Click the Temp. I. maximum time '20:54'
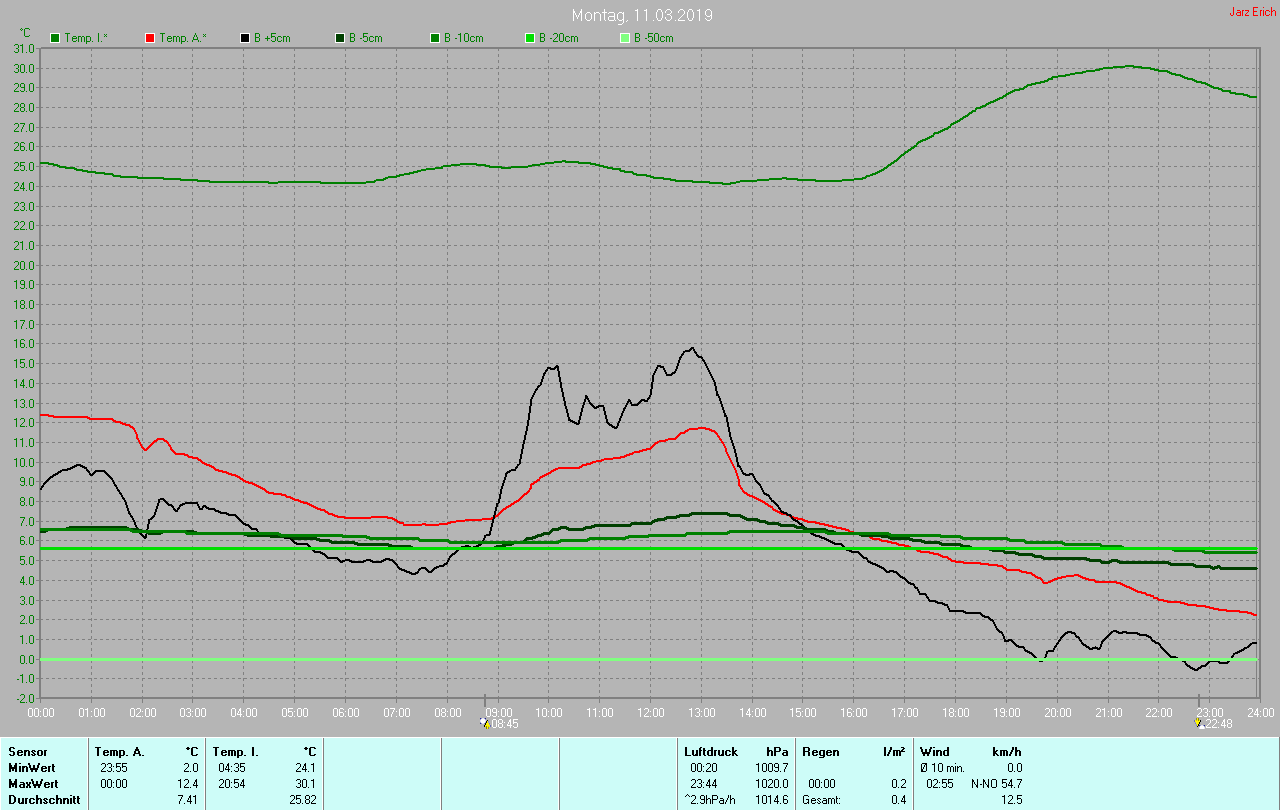 coord(232,783)
